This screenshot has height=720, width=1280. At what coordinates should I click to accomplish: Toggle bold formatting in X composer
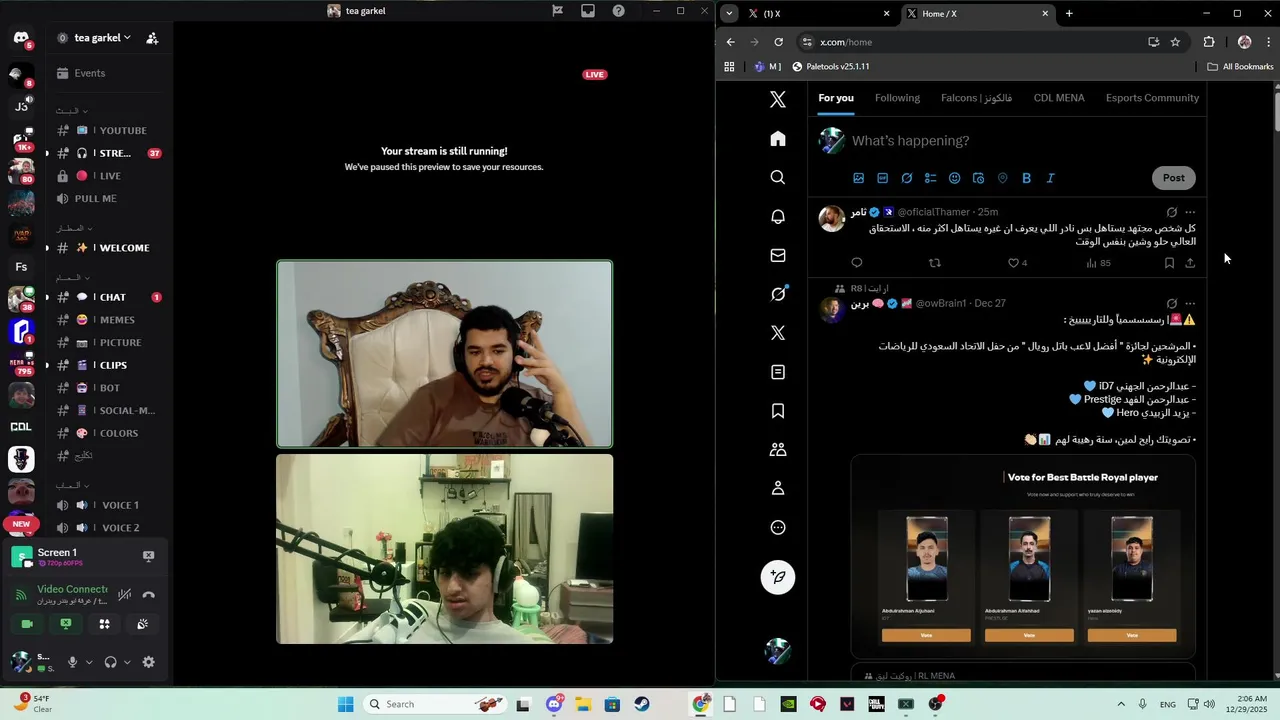[1026, 178]
